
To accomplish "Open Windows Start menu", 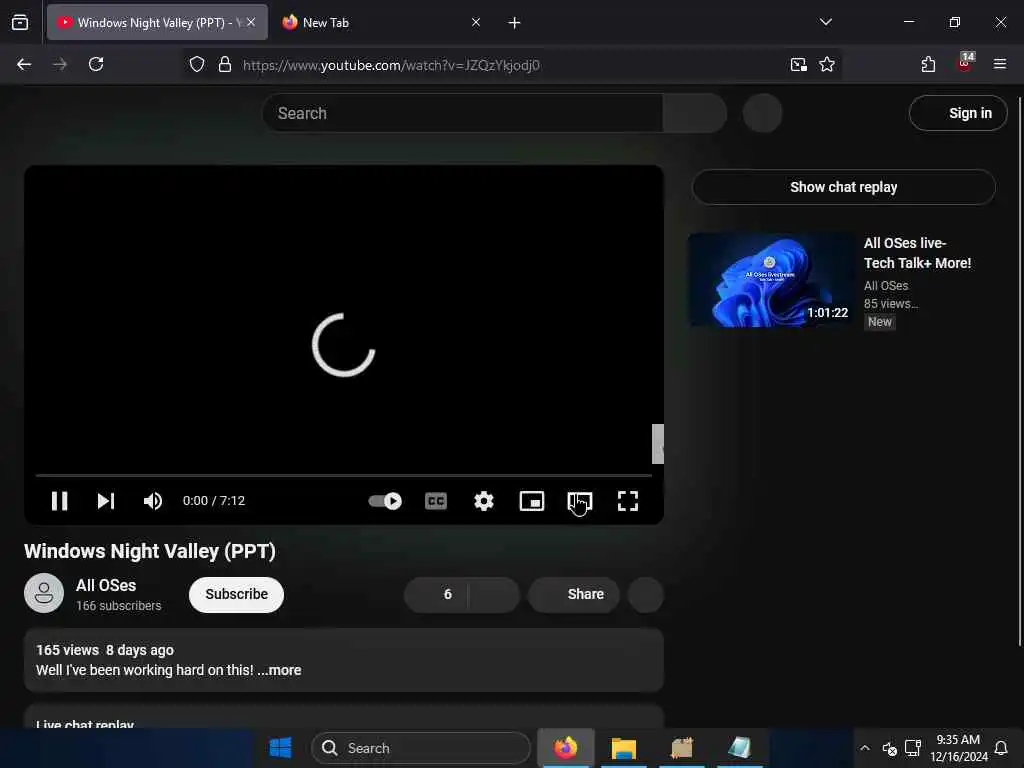I will 281,748.
